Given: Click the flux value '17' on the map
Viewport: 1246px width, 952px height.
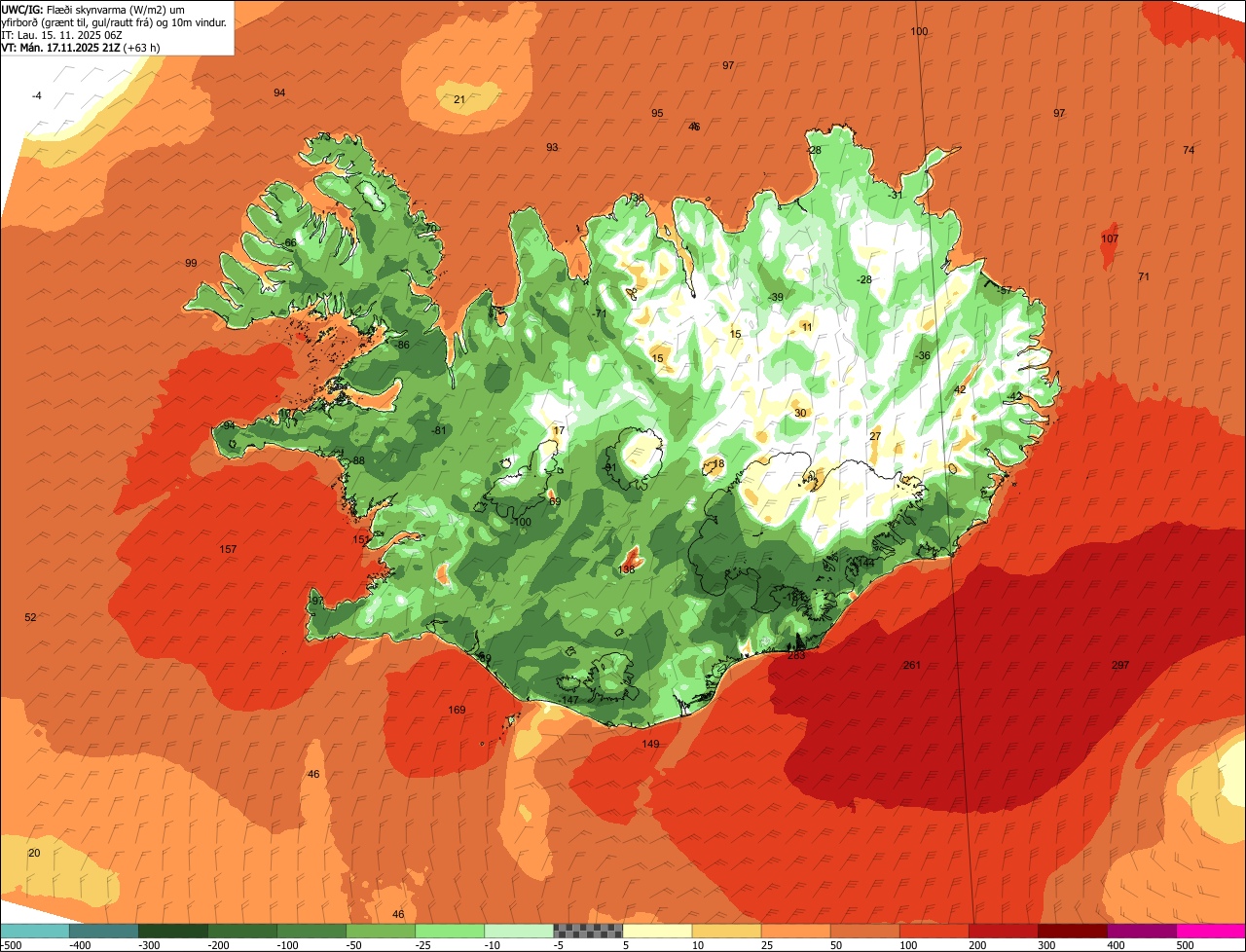Looking at the screenshot, I should click(559, 430).
